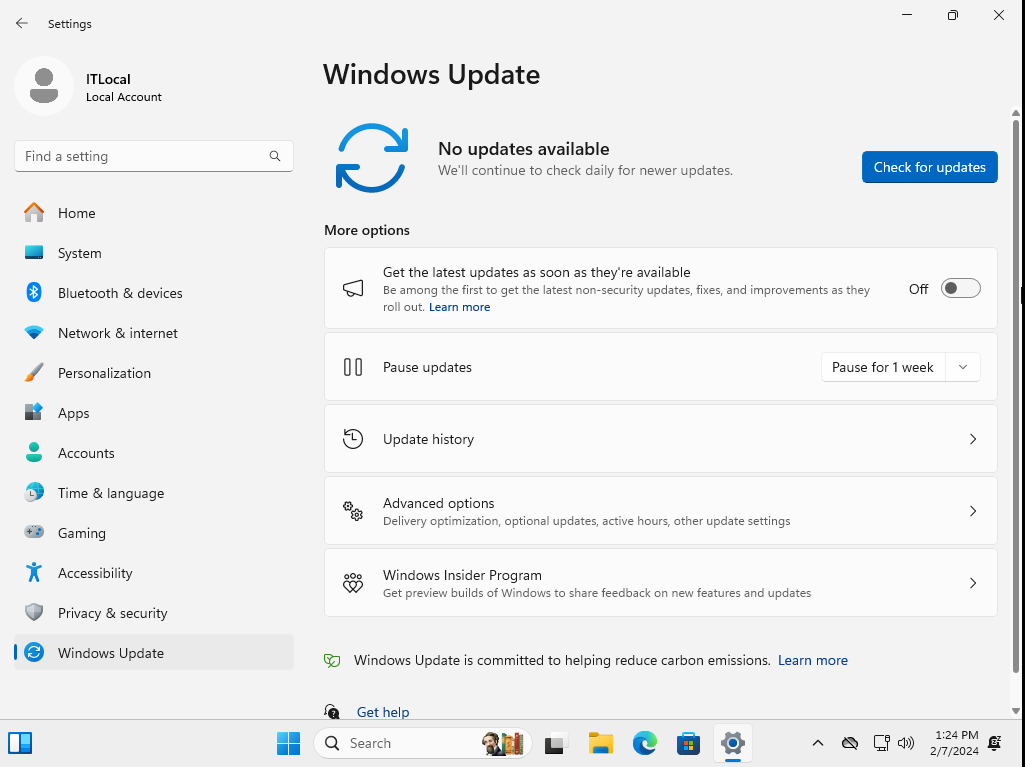Click the scrollbar down arrow
The image size is (1025, 767).
click(1015, 710)
